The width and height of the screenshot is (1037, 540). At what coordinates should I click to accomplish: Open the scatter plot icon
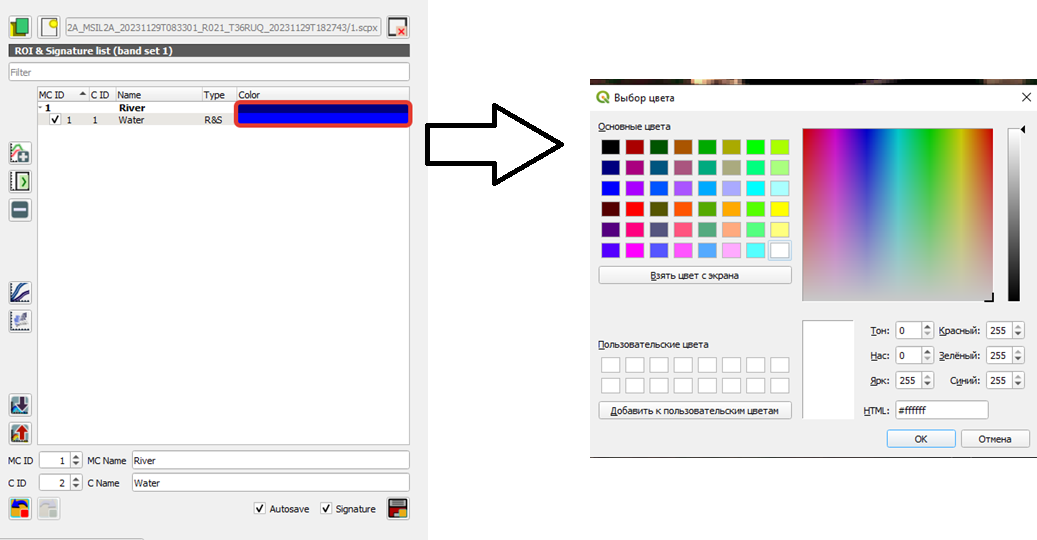20,321
